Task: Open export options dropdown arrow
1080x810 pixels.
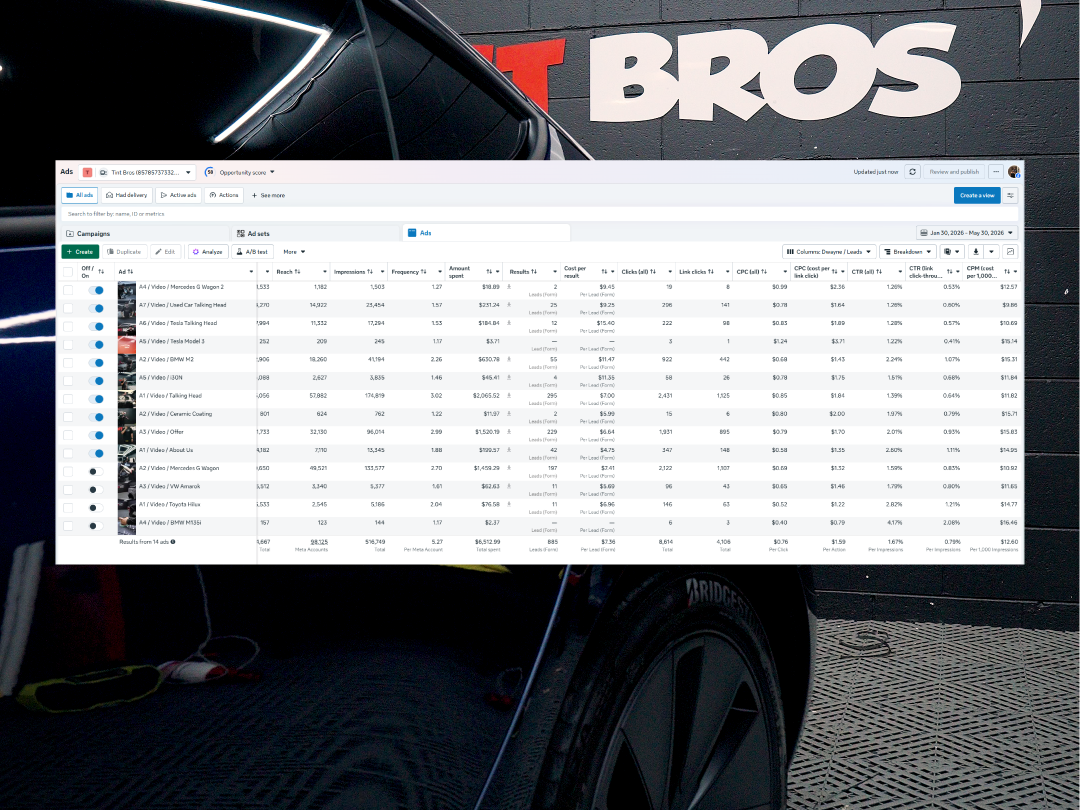Action: click(992, 252)
